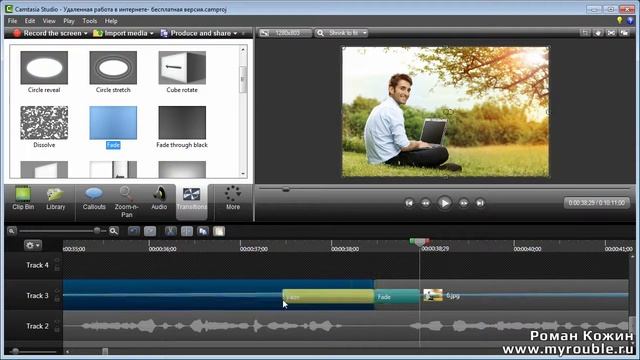640x360 pixels.
Task: Click timeline zoom in magnifier
Action: point(114,231)
